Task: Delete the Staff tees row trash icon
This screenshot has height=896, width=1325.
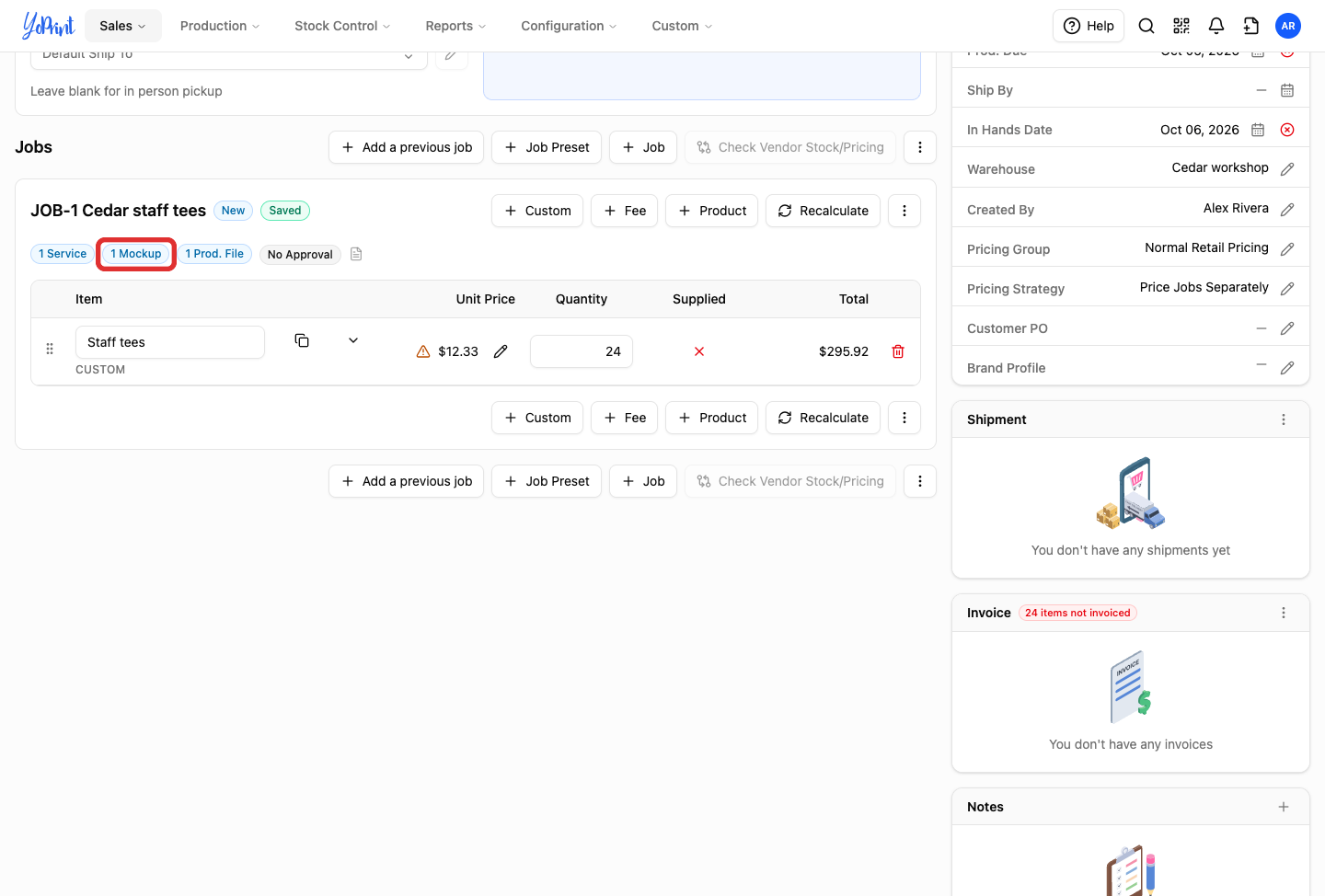Action: tap(898, 351)
